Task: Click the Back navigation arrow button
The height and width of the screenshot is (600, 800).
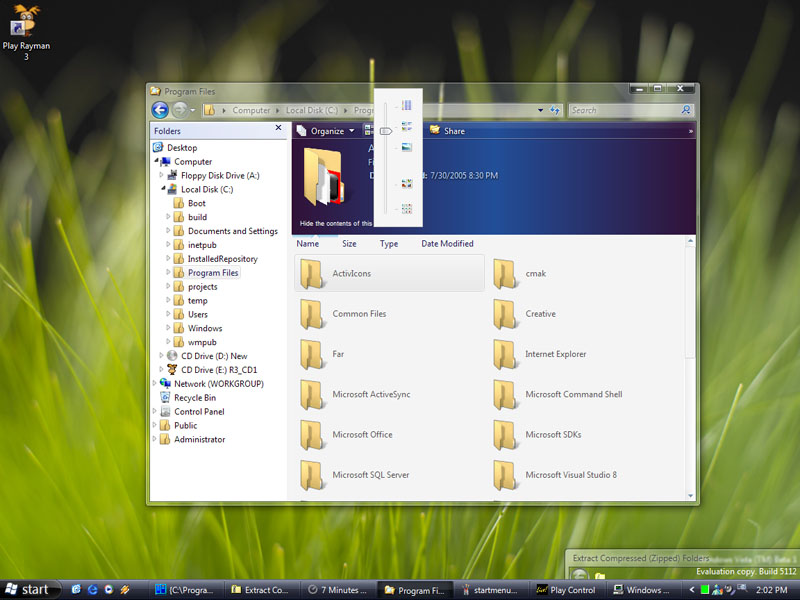Action: pyautogui.click(x=160, y=110)
